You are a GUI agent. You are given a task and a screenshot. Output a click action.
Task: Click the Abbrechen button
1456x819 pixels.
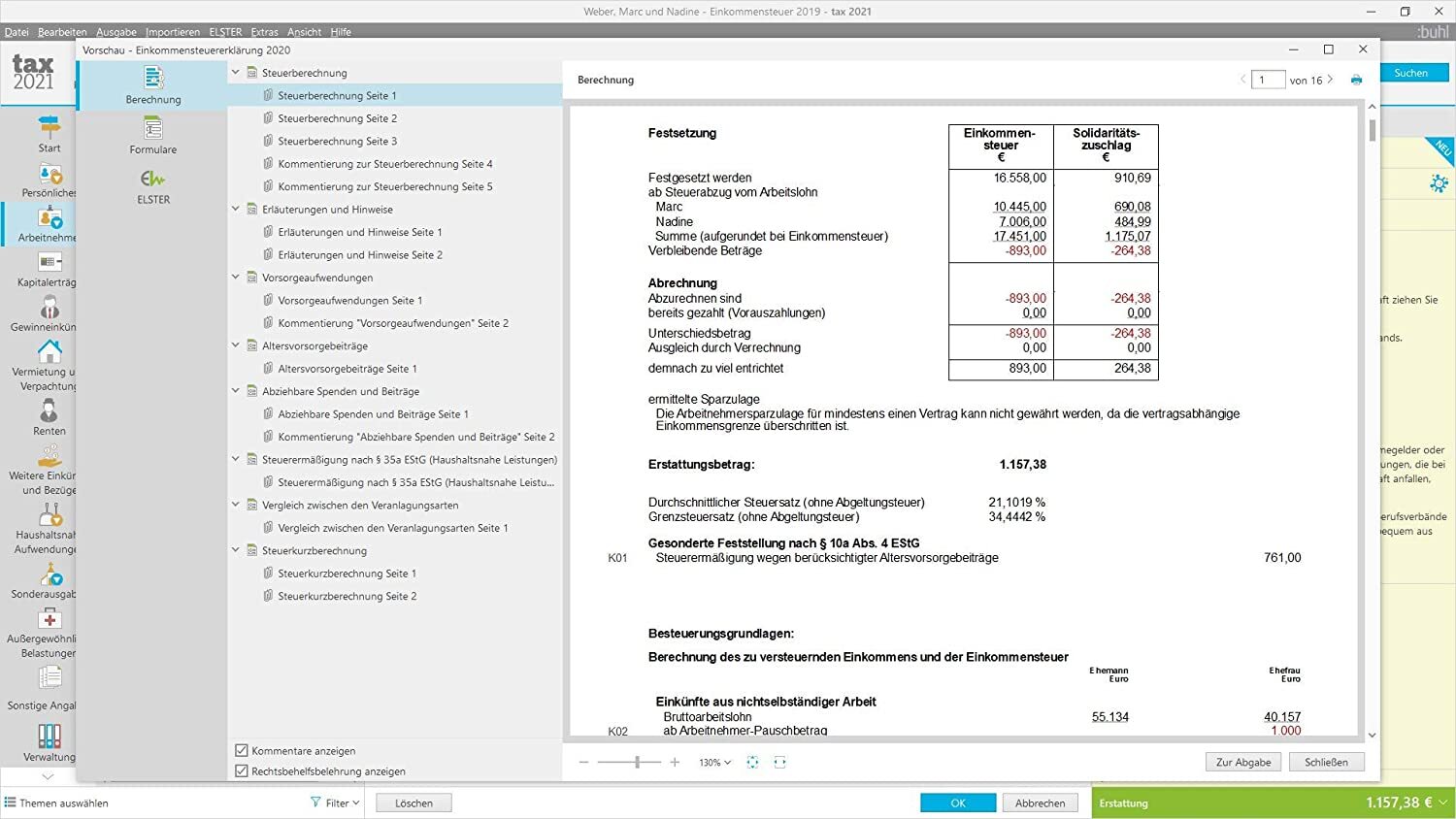tap(1041, 803)
